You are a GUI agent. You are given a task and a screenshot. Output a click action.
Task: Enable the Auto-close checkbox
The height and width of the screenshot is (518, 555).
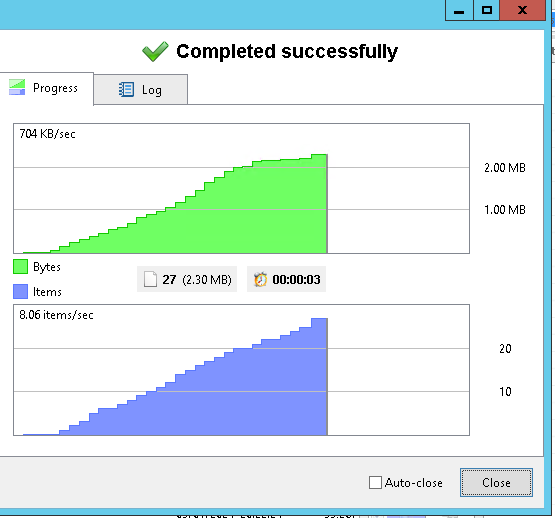(375, 483)
